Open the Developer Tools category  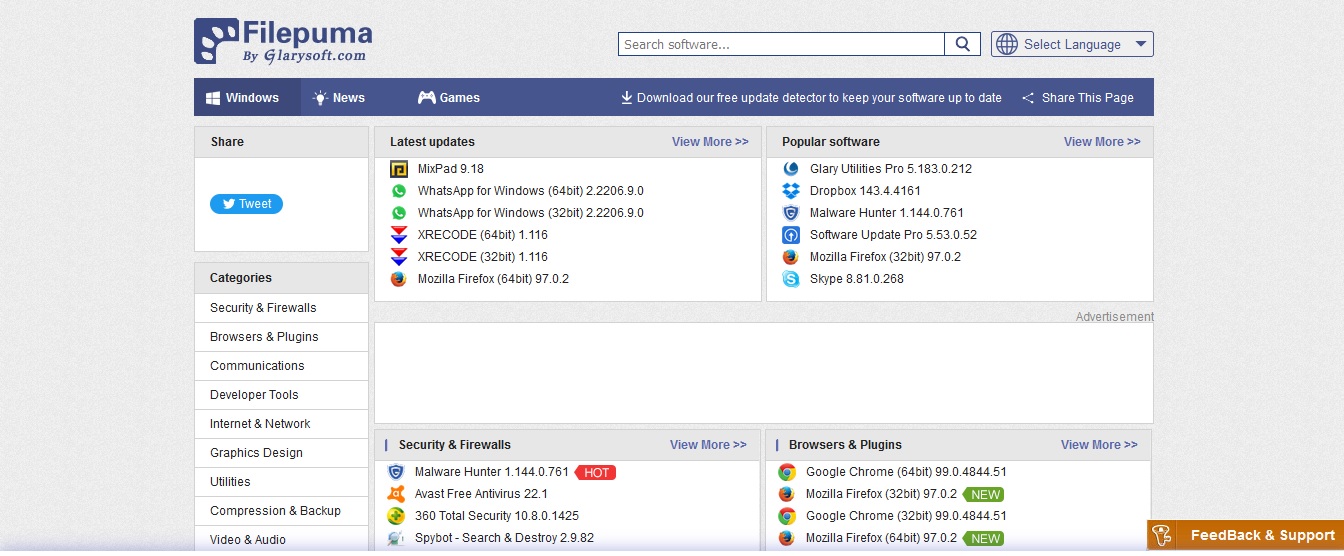click(282, 395)
